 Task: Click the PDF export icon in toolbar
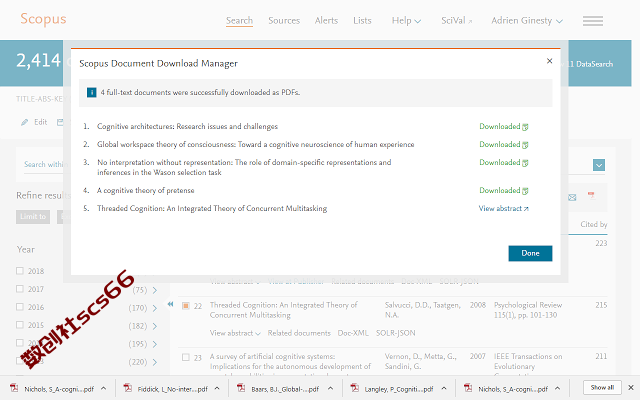[591, 196]
